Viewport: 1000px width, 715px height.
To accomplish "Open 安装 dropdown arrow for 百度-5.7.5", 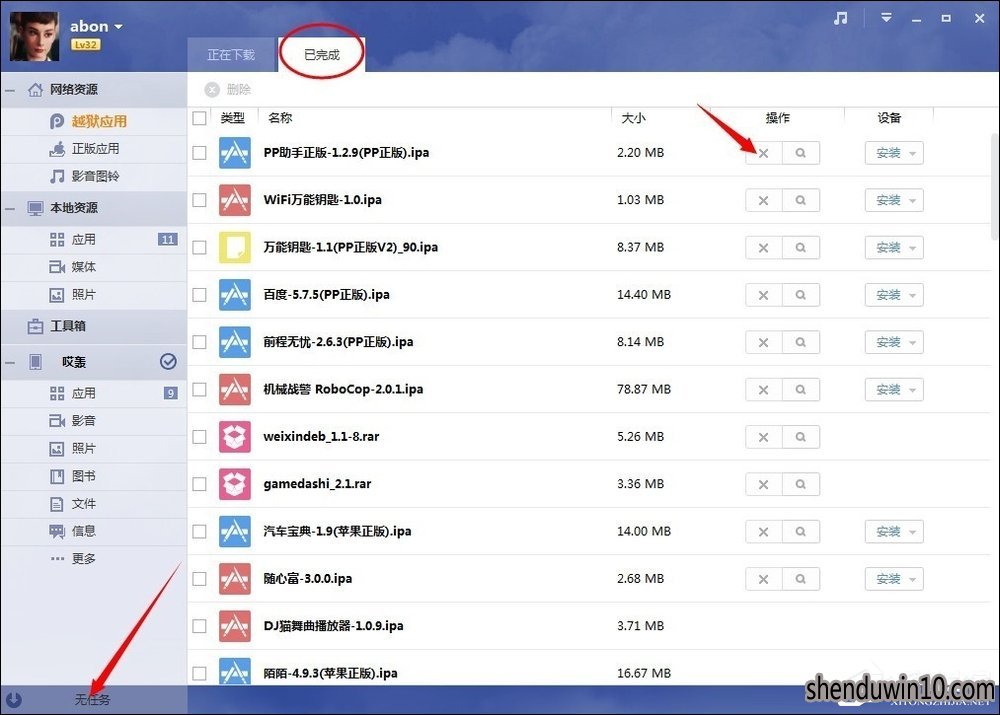I will tap(913, 295).
